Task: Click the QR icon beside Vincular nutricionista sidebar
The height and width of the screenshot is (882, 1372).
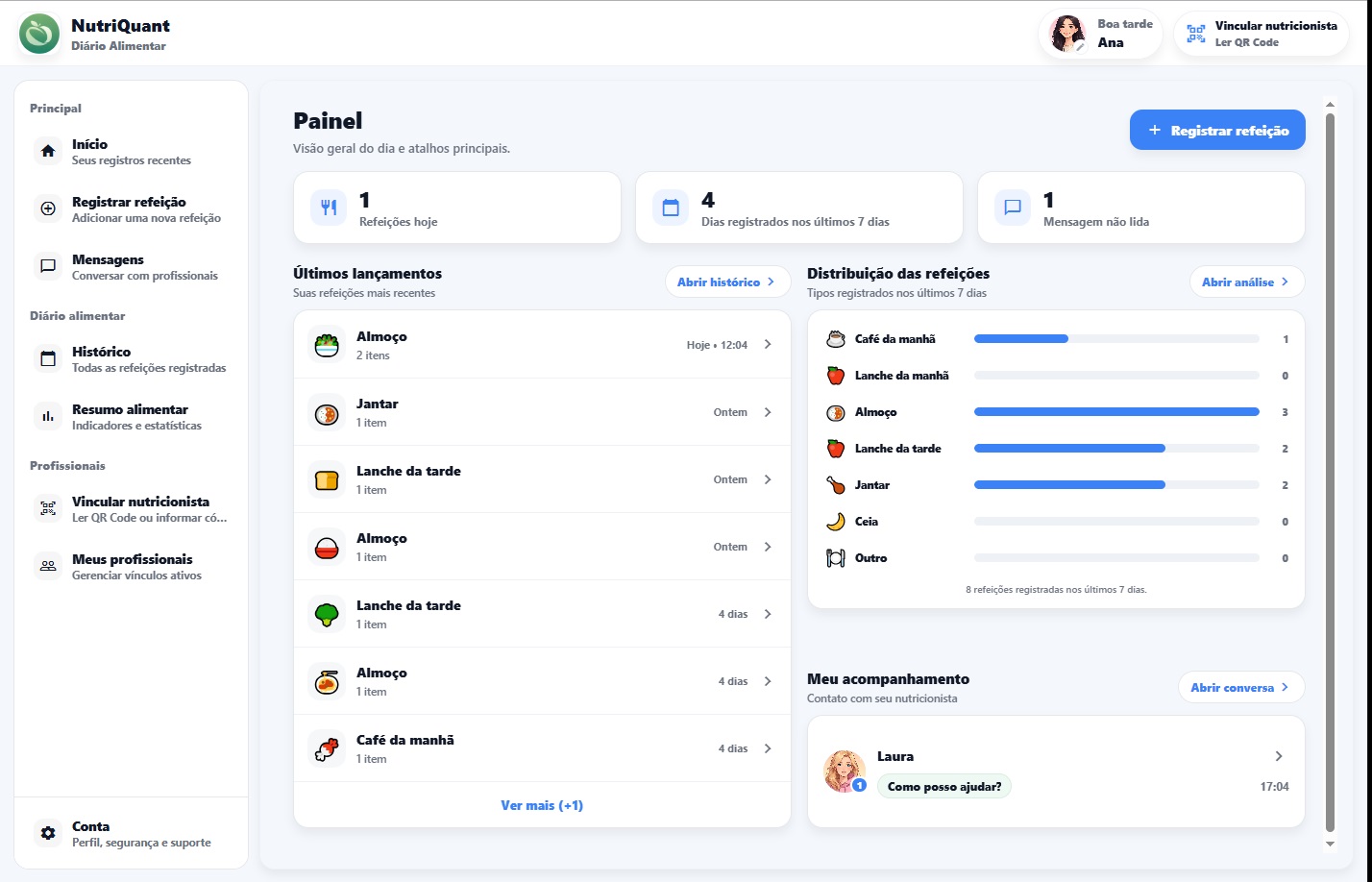Action: point(48,509)
